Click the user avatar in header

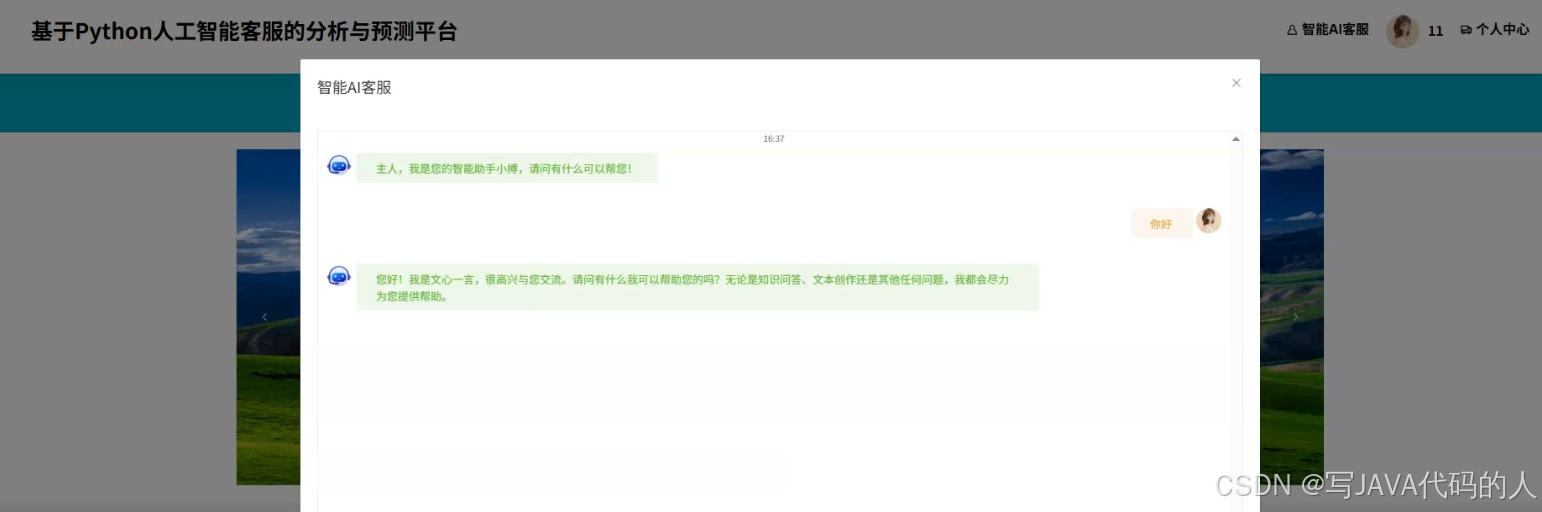1403,31
